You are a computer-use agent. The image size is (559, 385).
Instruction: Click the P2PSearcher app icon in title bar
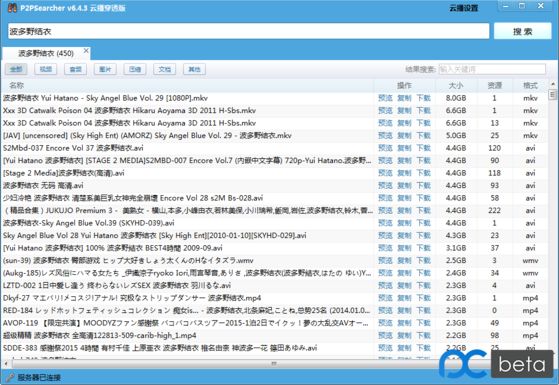coord(12,8)
